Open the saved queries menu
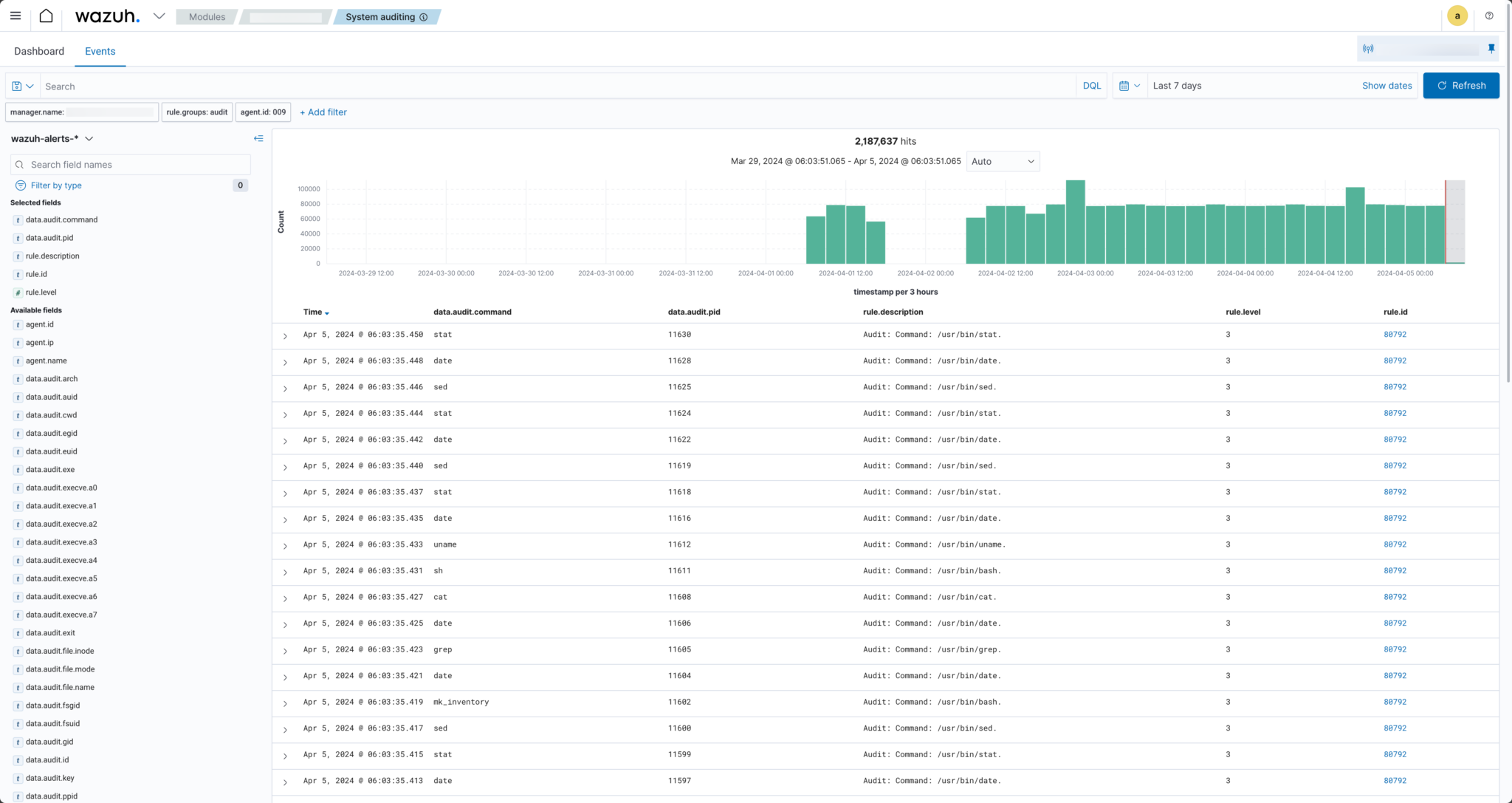The width and height of the screenshot is (1512, 803). click(21, 86)
